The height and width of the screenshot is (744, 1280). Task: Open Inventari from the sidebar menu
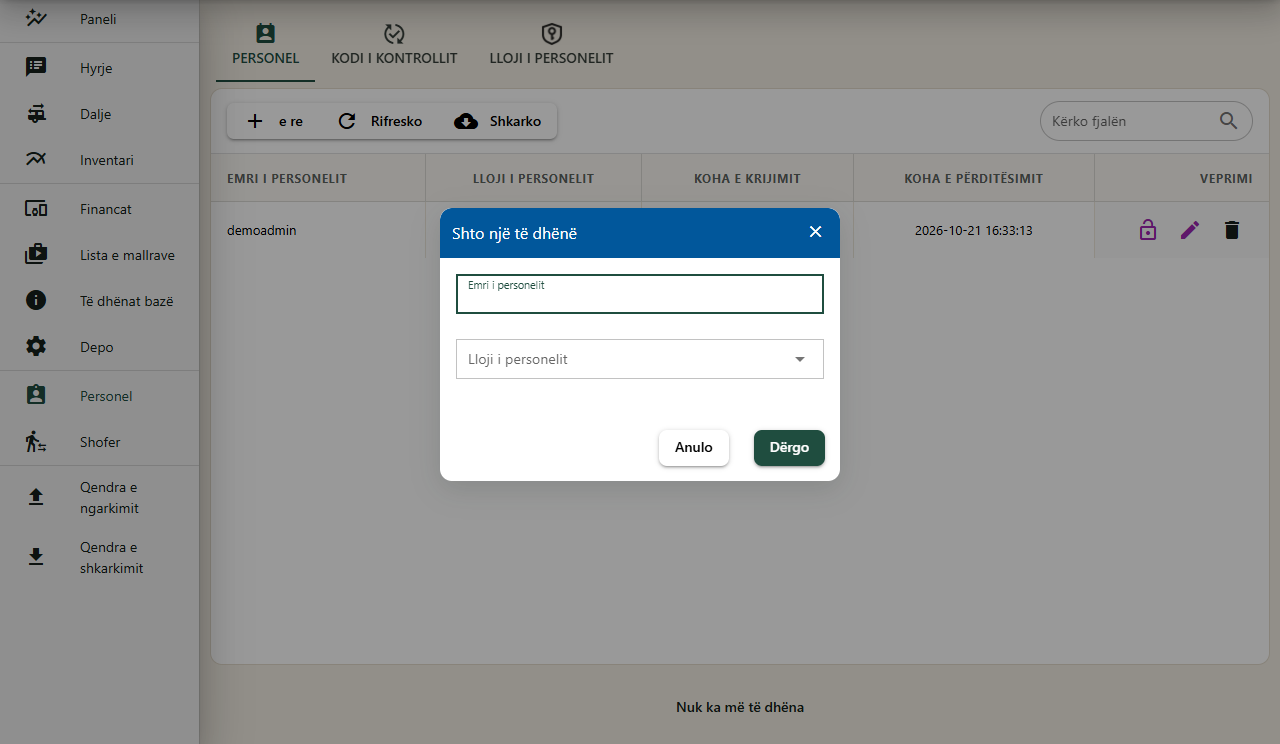pos(100,160)
